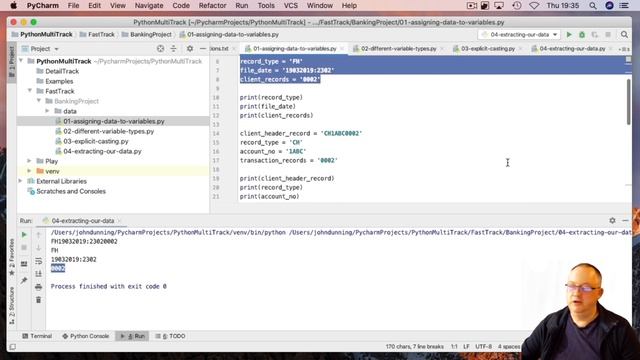Screen dimensions: 640x360
Task: Switch to 04-extracting-our-data.py editor tab
Action: 572,49
